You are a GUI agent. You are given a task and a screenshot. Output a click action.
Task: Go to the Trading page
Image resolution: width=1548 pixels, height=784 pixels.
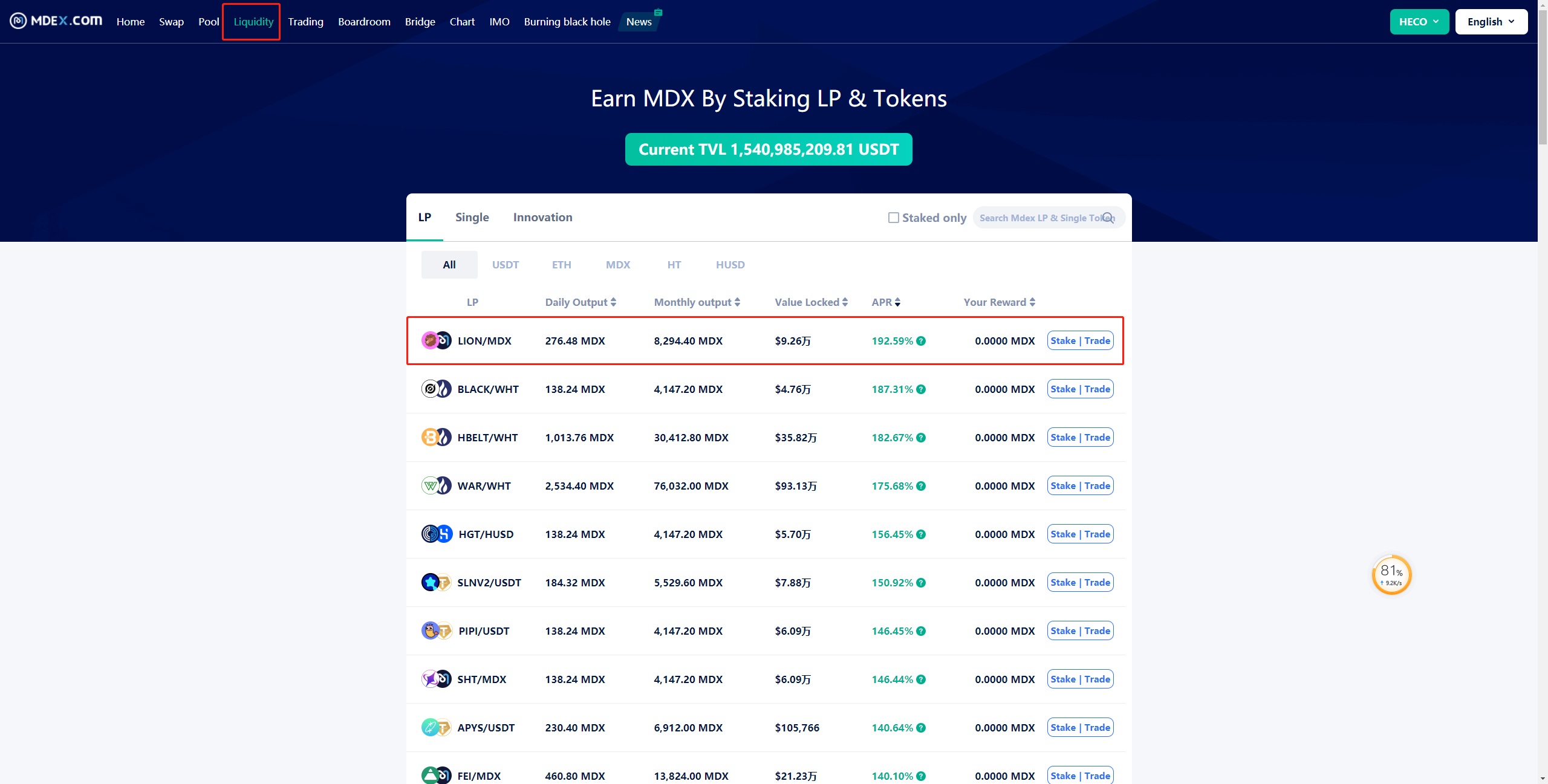pos(305,22)
